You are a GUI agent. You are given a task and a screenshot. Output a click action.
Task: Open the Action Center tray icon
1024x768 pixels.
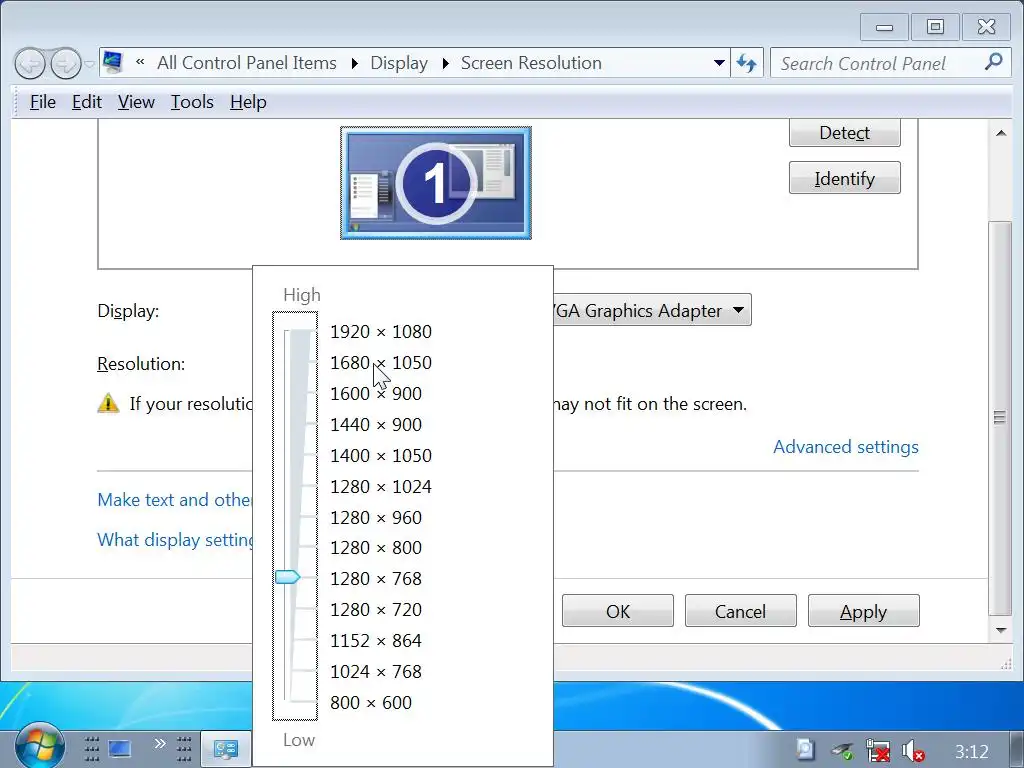click(806, 750)
